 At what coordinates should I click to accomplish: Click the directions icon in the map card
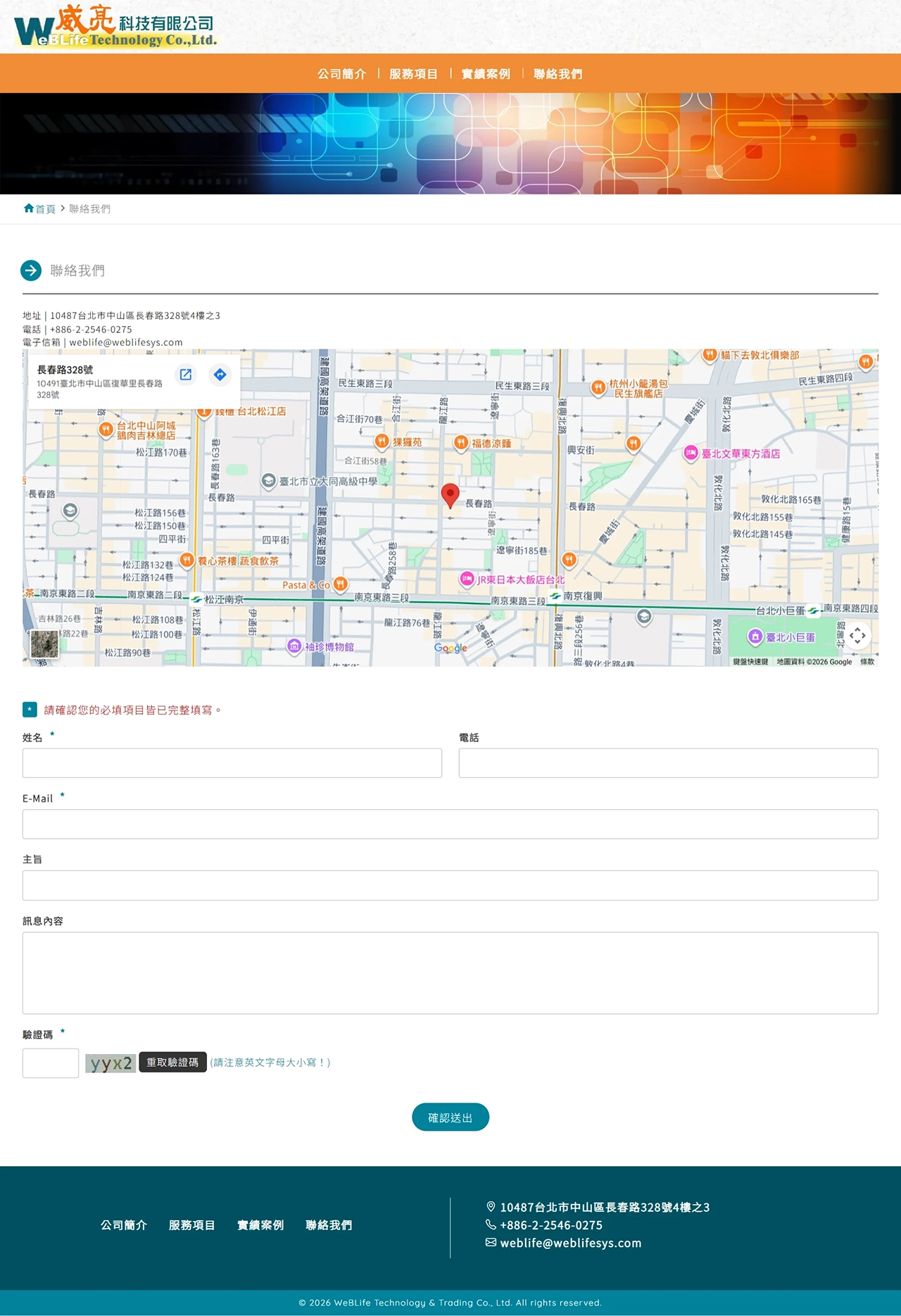[x=220, y=375]
